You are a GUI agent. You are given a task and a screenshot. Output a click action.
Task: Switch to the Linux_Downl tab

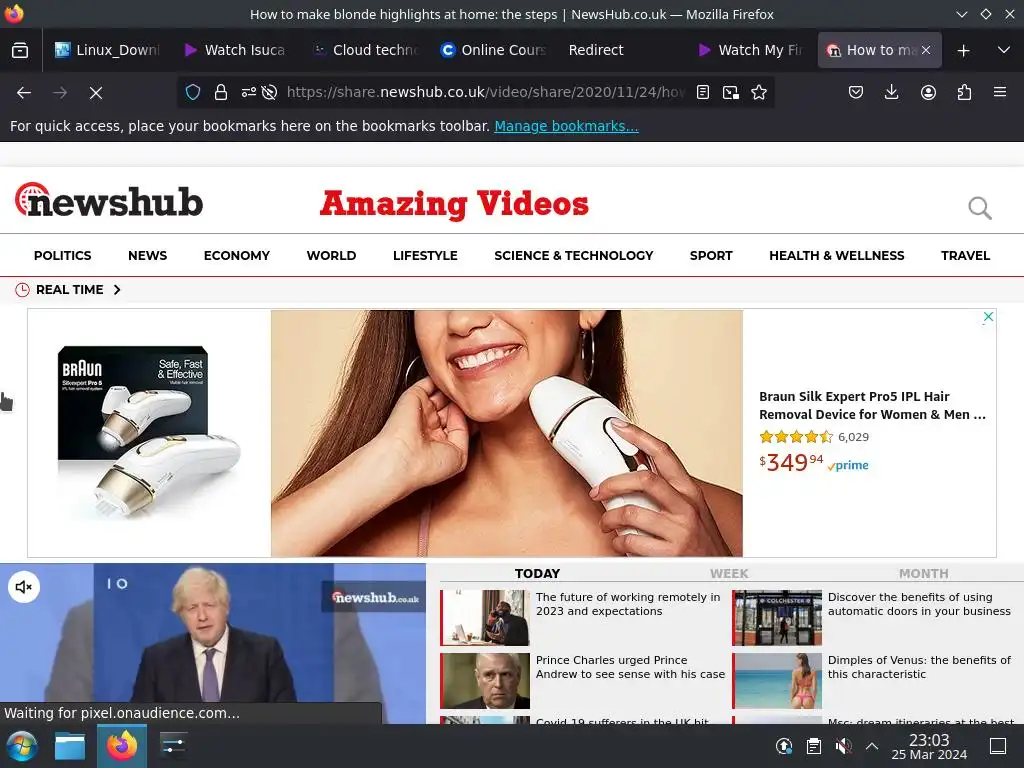click(x=107, y=50)
